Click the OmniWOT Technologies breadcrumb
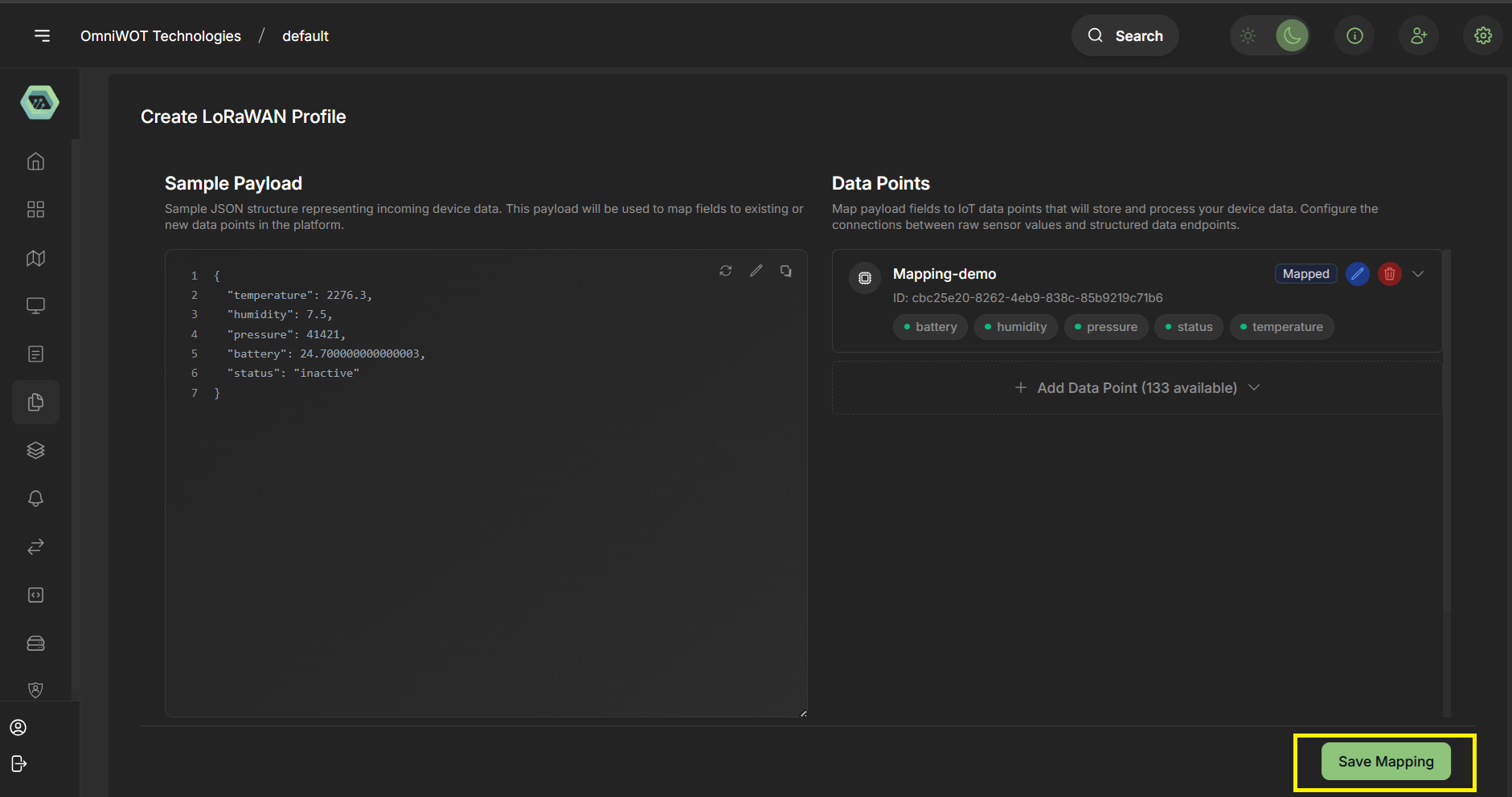This screenshot has width=1512, height=797. (160, 35)
